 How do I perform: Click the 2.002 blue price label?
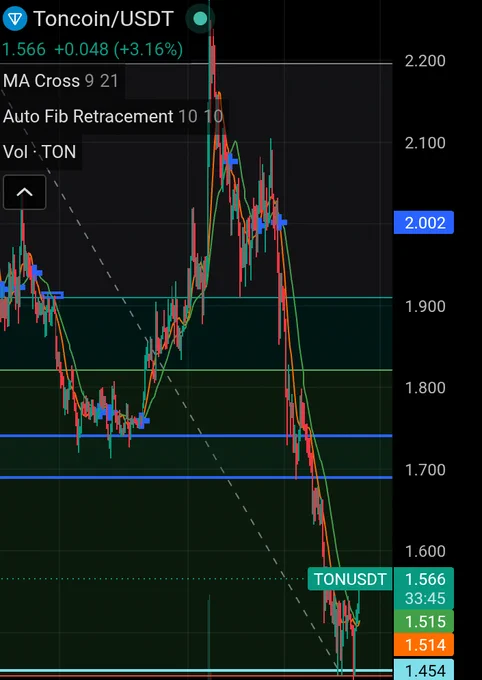pos(424,222)
